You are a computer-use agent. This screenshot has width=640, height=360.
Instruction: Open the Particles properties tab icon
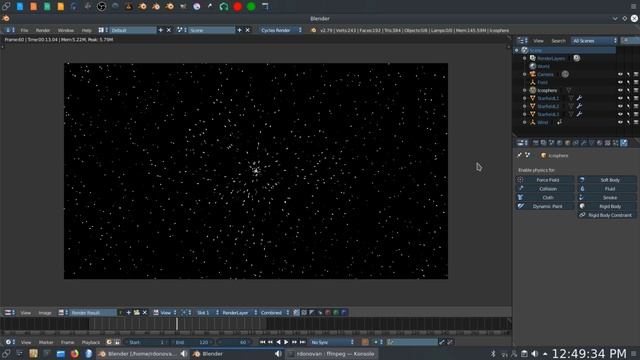click(616, 143)
